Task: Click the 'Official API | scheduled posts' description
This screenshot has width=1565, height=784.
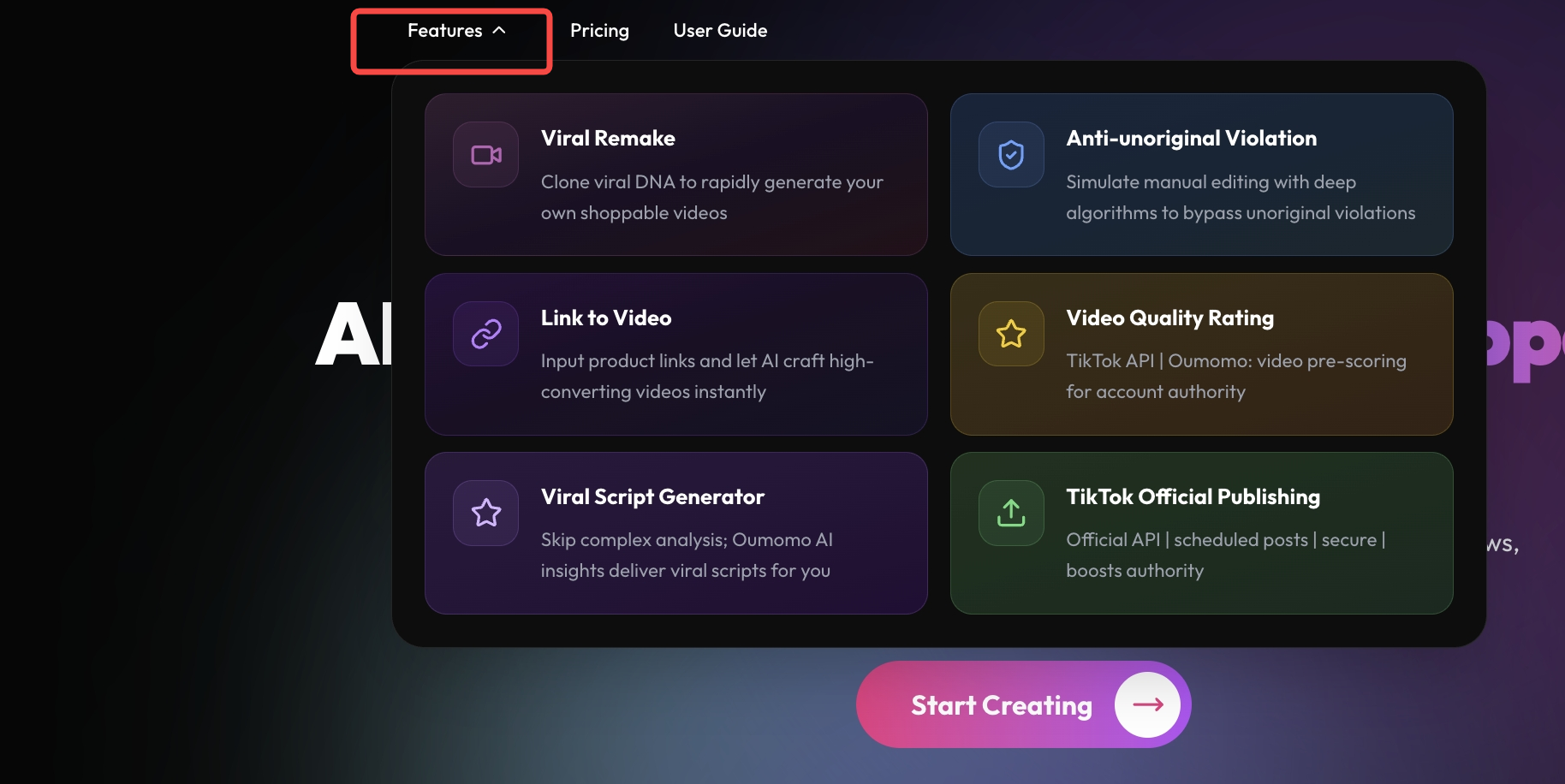Action: click(x=1226, y=555)
